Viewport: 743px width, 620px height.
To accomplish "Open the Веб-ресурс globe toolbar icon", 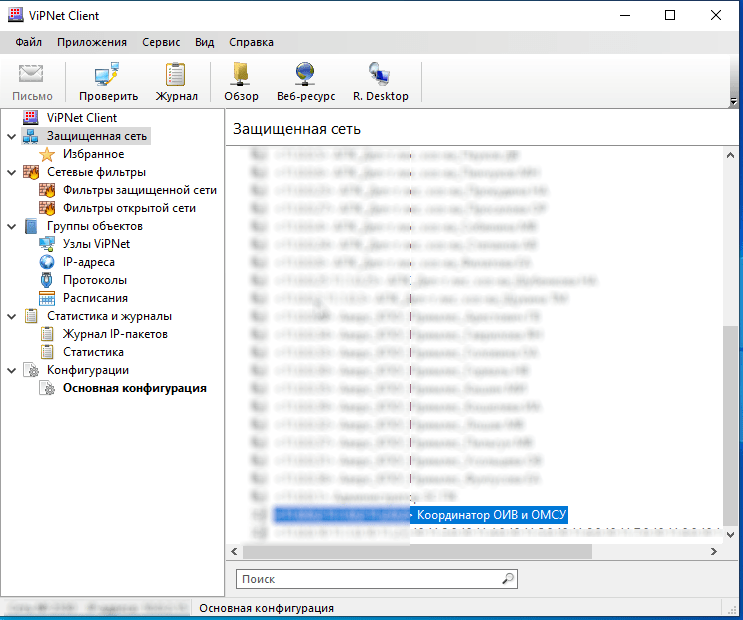I will click(305, 74).
